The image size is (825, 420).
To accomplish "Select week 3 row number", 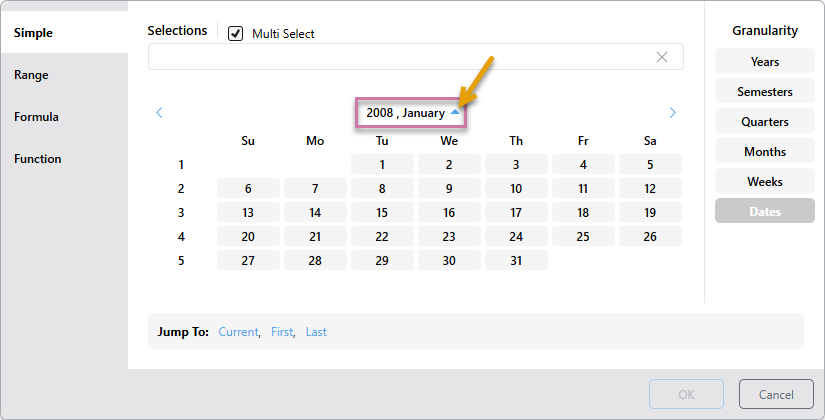I will tap(181, 212).
